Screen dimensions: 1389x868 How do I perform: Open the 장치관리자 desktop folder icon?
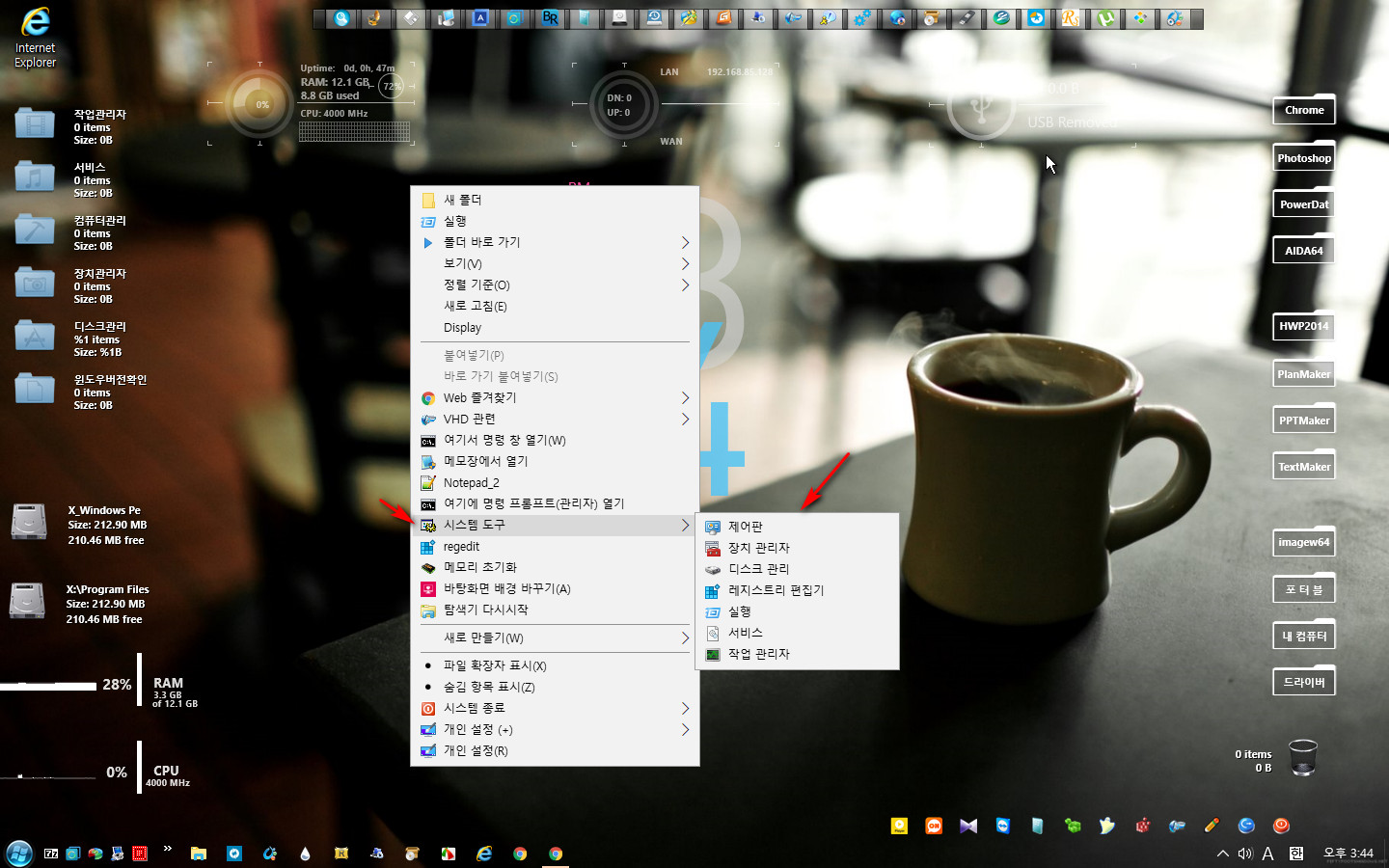click(x=35, y=284)
